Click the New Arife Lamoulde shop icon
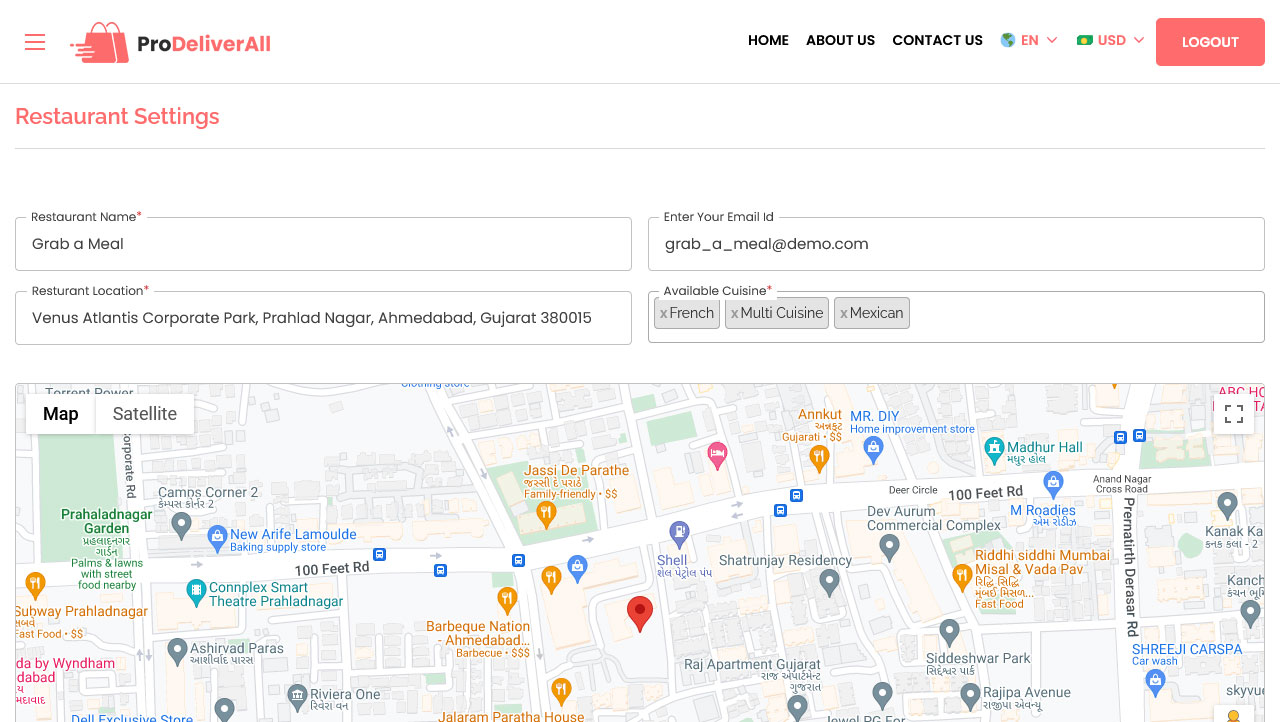Image resolution: width=1280 pixels, height=722 pixels. 217,539
